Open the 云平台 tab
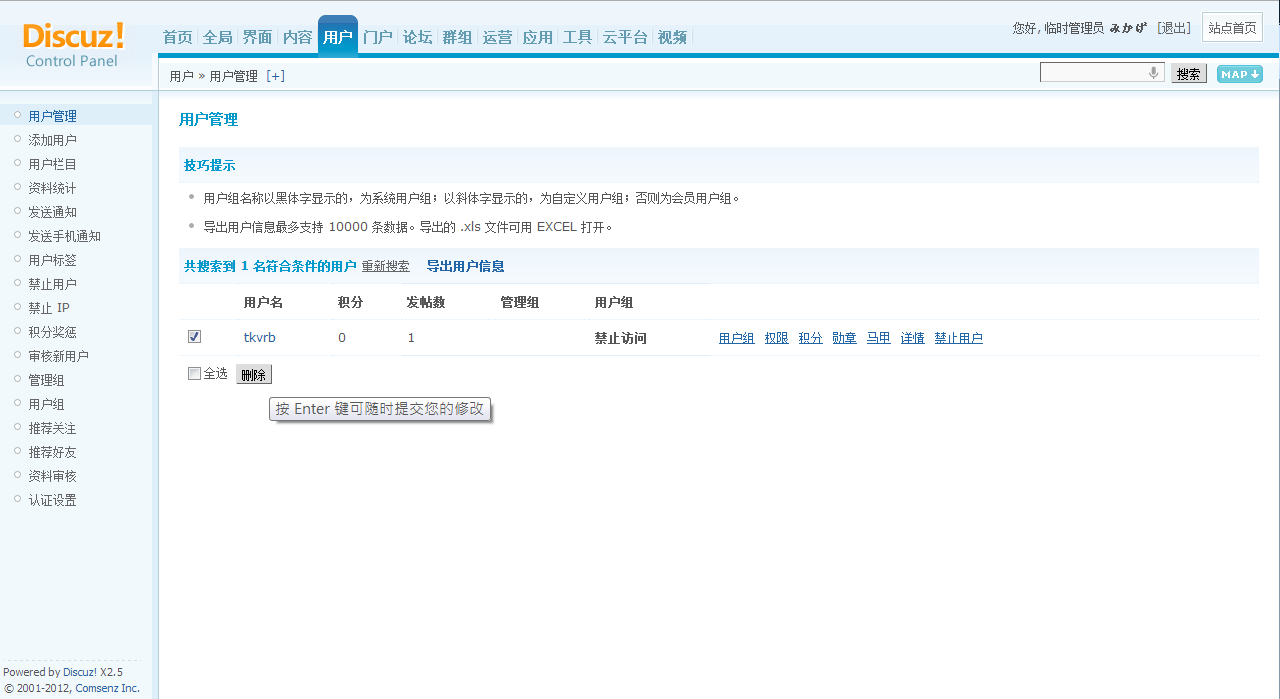 click(x=625, y=37)
